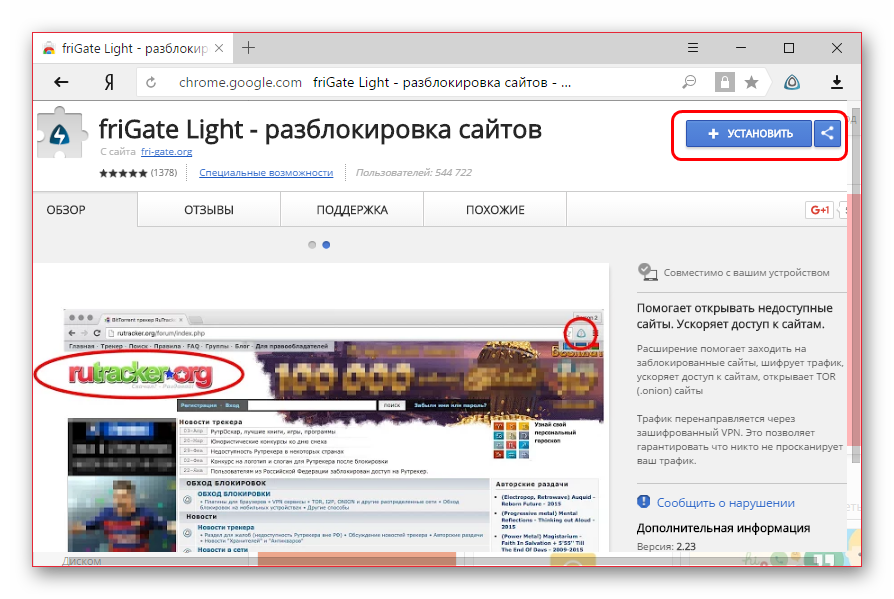Open the browser hamburger menu
Viewport: 894px width, 599px height.
click(x=693, y=47)
